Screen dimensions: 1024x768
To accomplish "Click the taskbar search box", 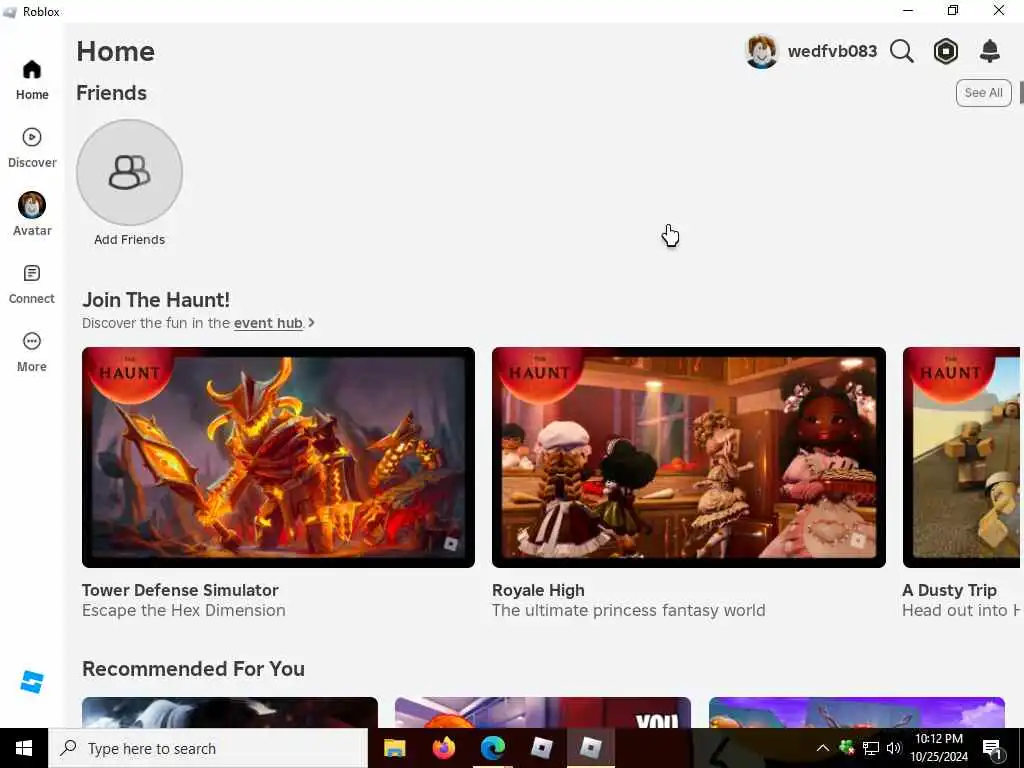I will tap(208, 748).
